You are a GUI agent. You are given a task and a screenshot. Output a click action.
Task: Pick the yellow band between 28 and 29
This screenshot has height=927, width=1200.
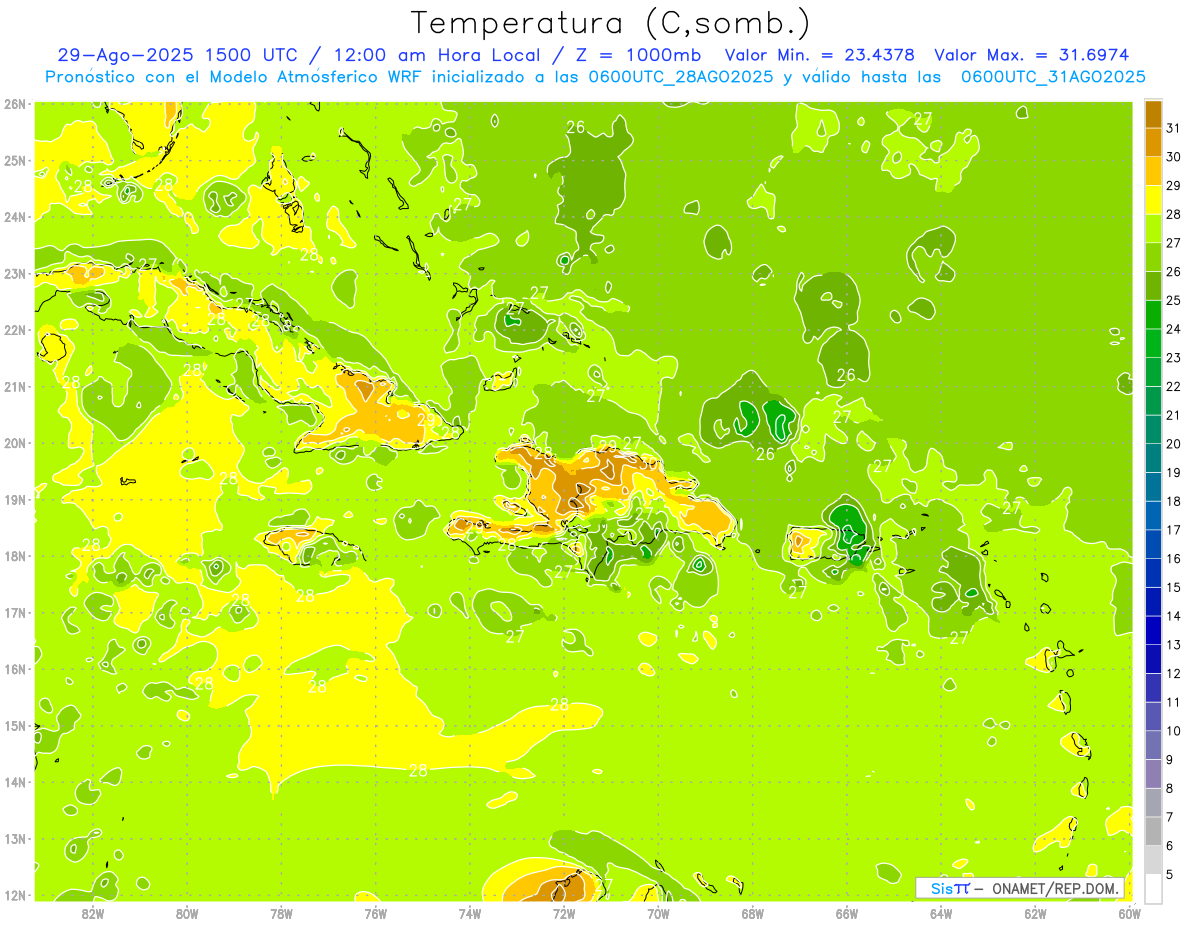point(1153,199)
